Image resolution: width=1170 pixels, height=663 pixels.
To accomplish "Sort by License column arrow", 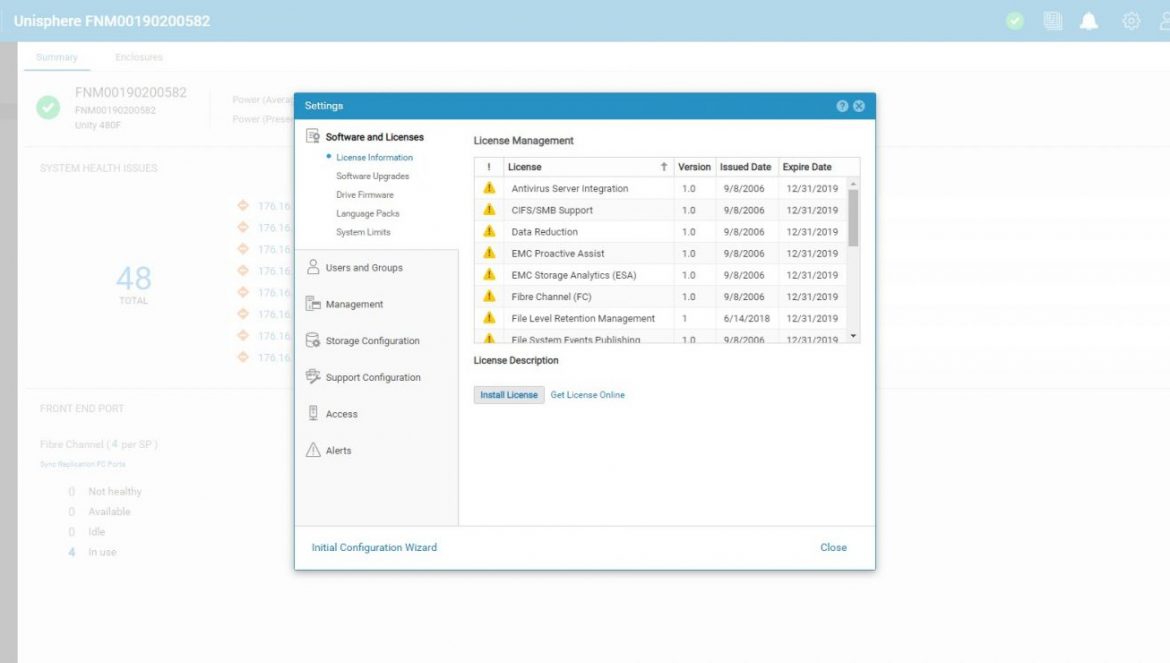I will (x=663, y=167).
